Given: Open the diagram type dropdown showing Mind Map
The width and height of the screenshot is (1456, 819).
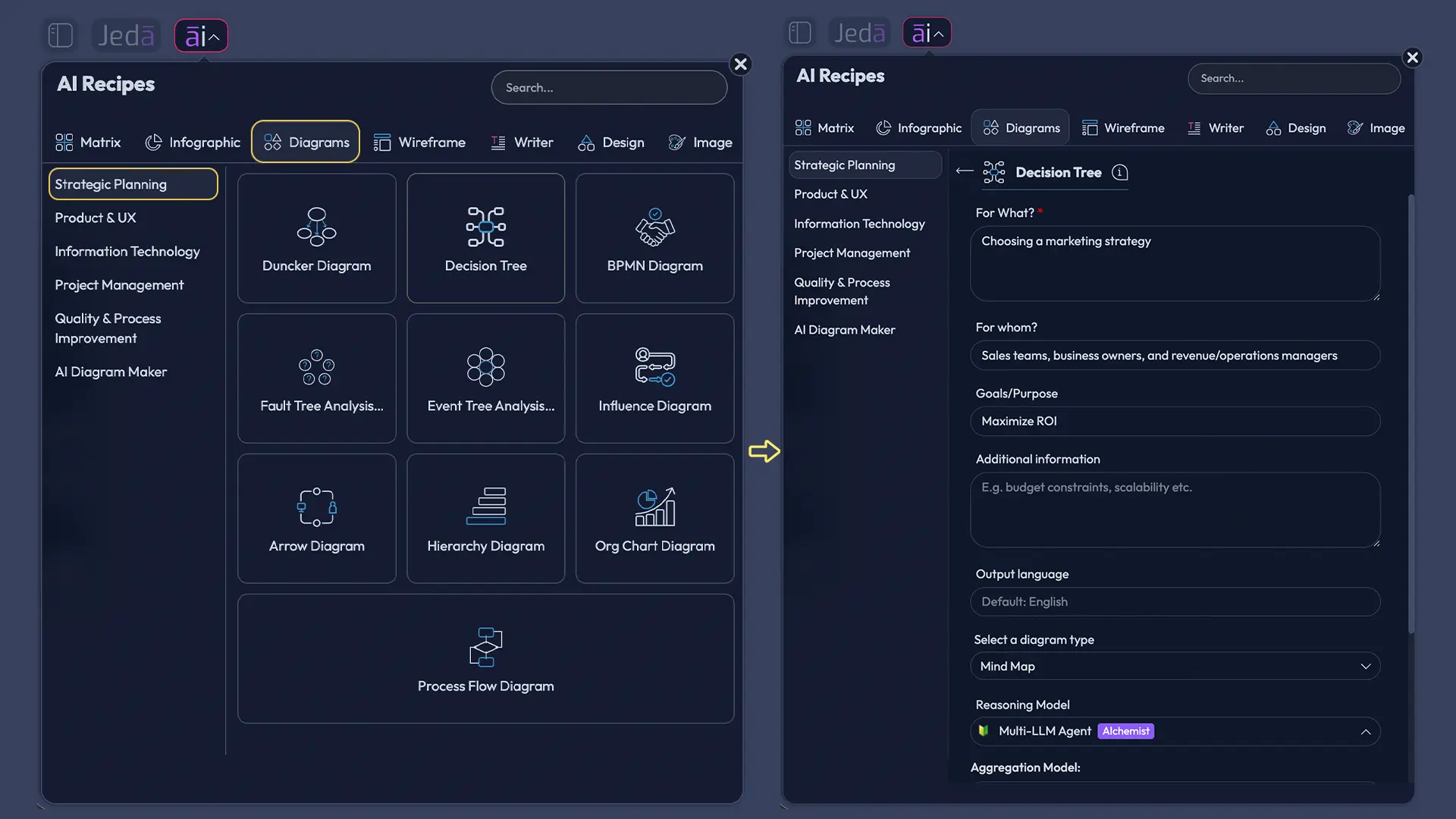Looking at the screenshot, I should click(x=1175, y=666).
